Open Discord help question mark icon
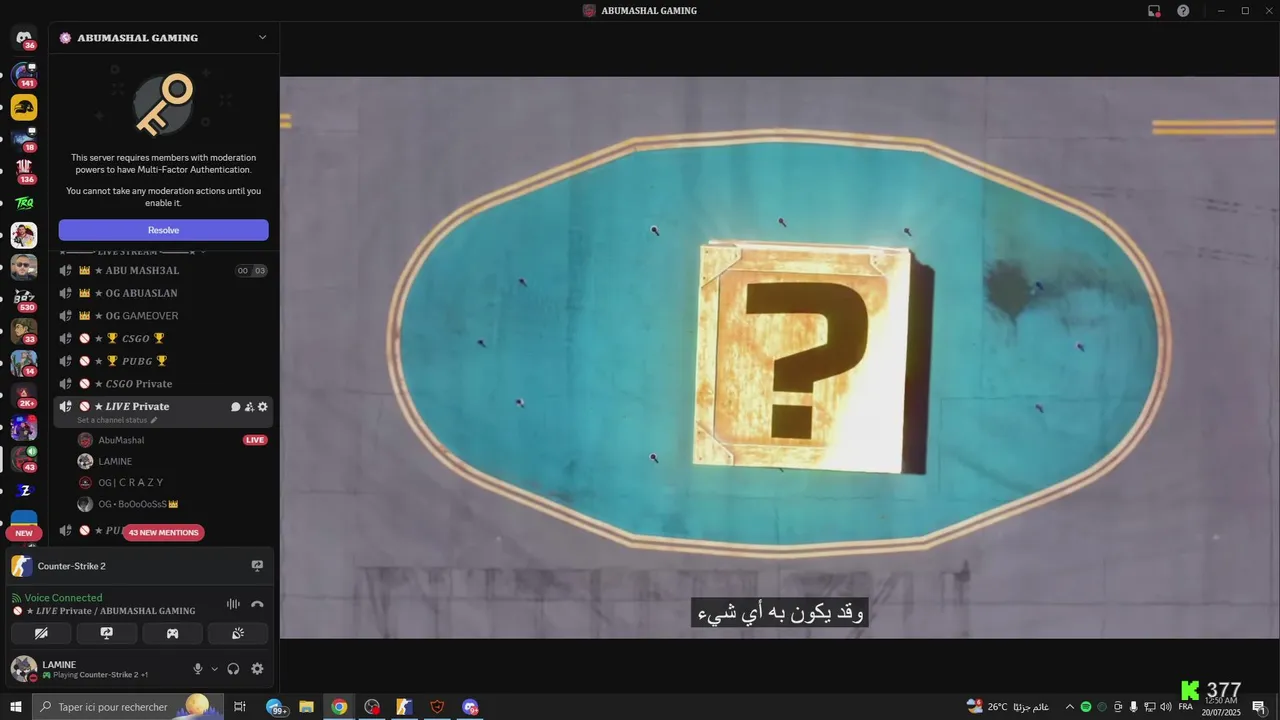The height and width of the screenshot is (720, 1280). (x=1183, y=11)
